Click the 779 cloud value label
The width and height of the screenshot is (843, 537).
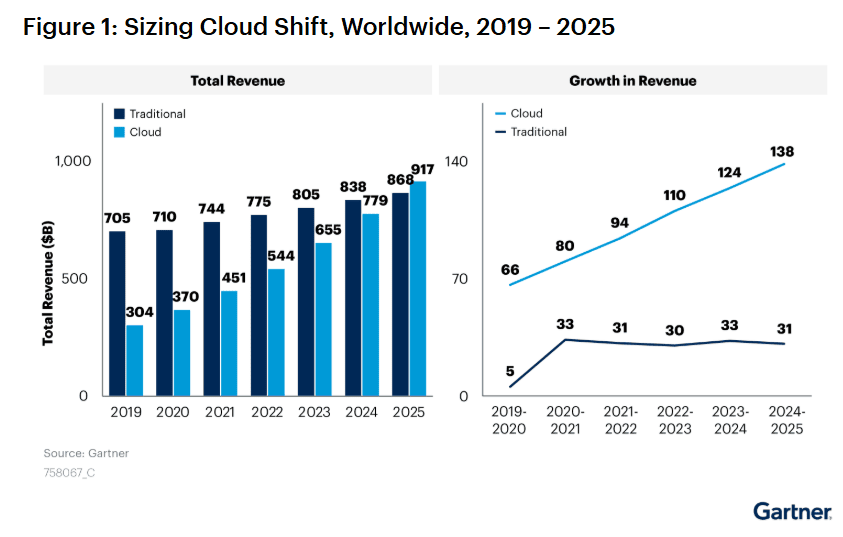pos(375,201)
